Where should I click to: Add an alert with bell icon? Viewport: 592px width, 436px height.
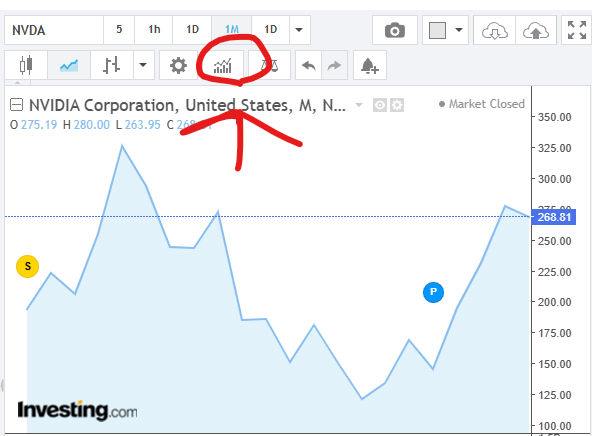coord(370,66)
